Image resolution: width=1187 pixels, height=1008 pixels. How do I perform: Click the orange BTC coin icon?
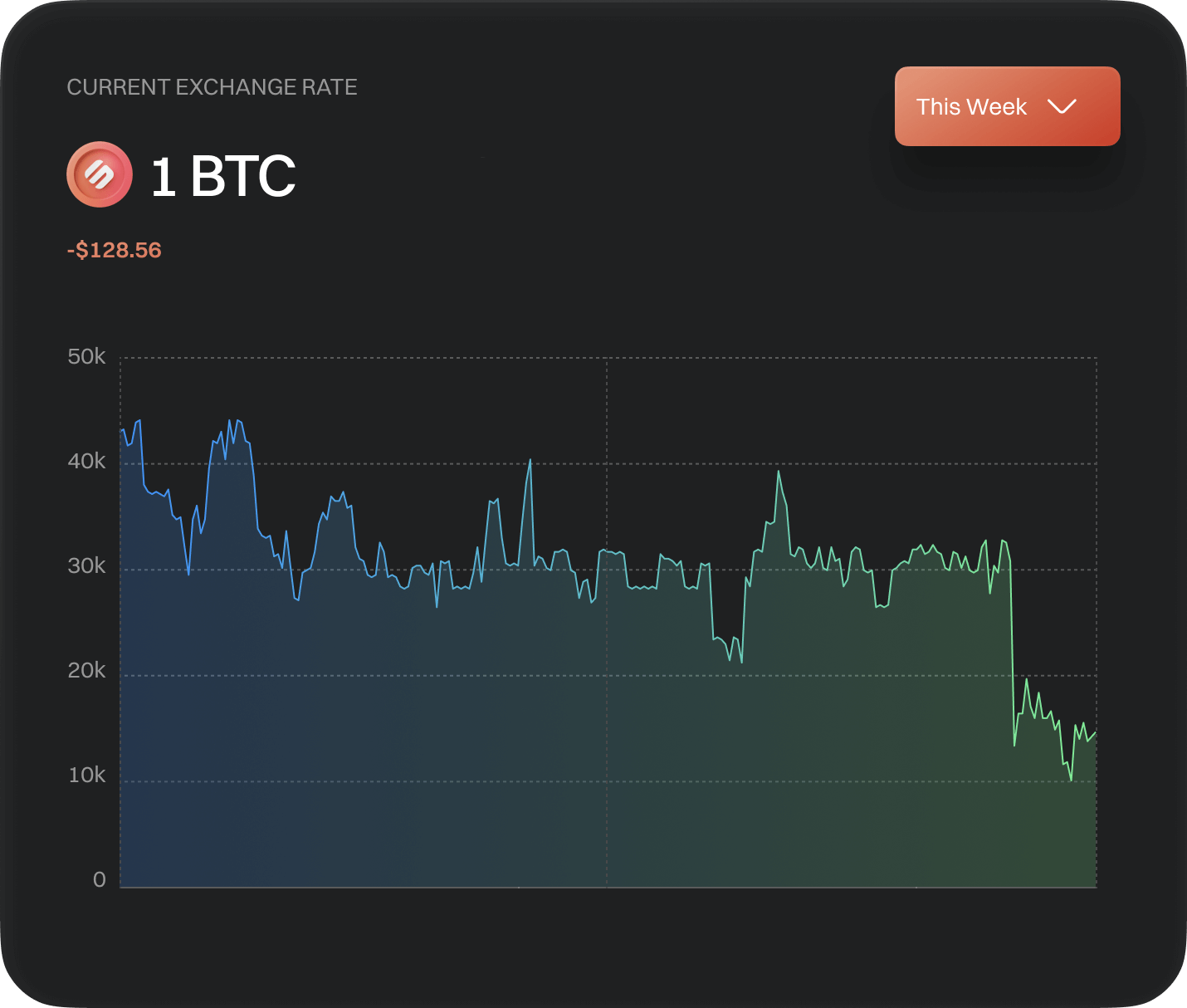(100, 174)
